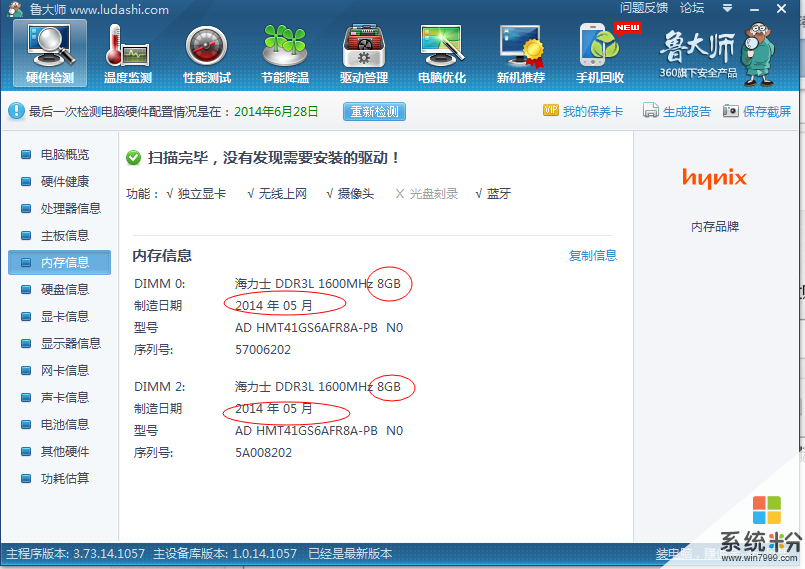The image size is (805, 569).
Task: Click the serial number 5A008202
Action: (x=263, y=453)
